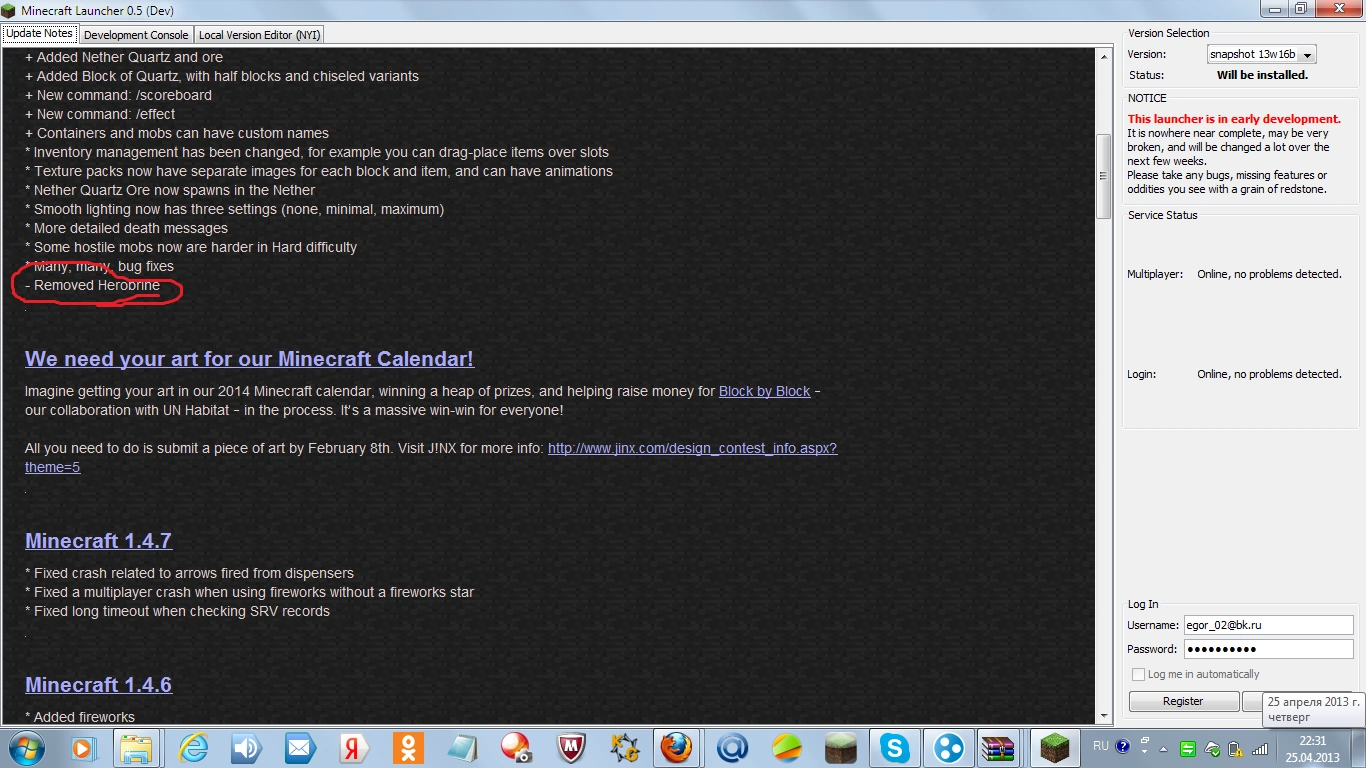This screenshot has height=768, width=1366.
Task: Click the Username input field
Action: [1268, 625]
